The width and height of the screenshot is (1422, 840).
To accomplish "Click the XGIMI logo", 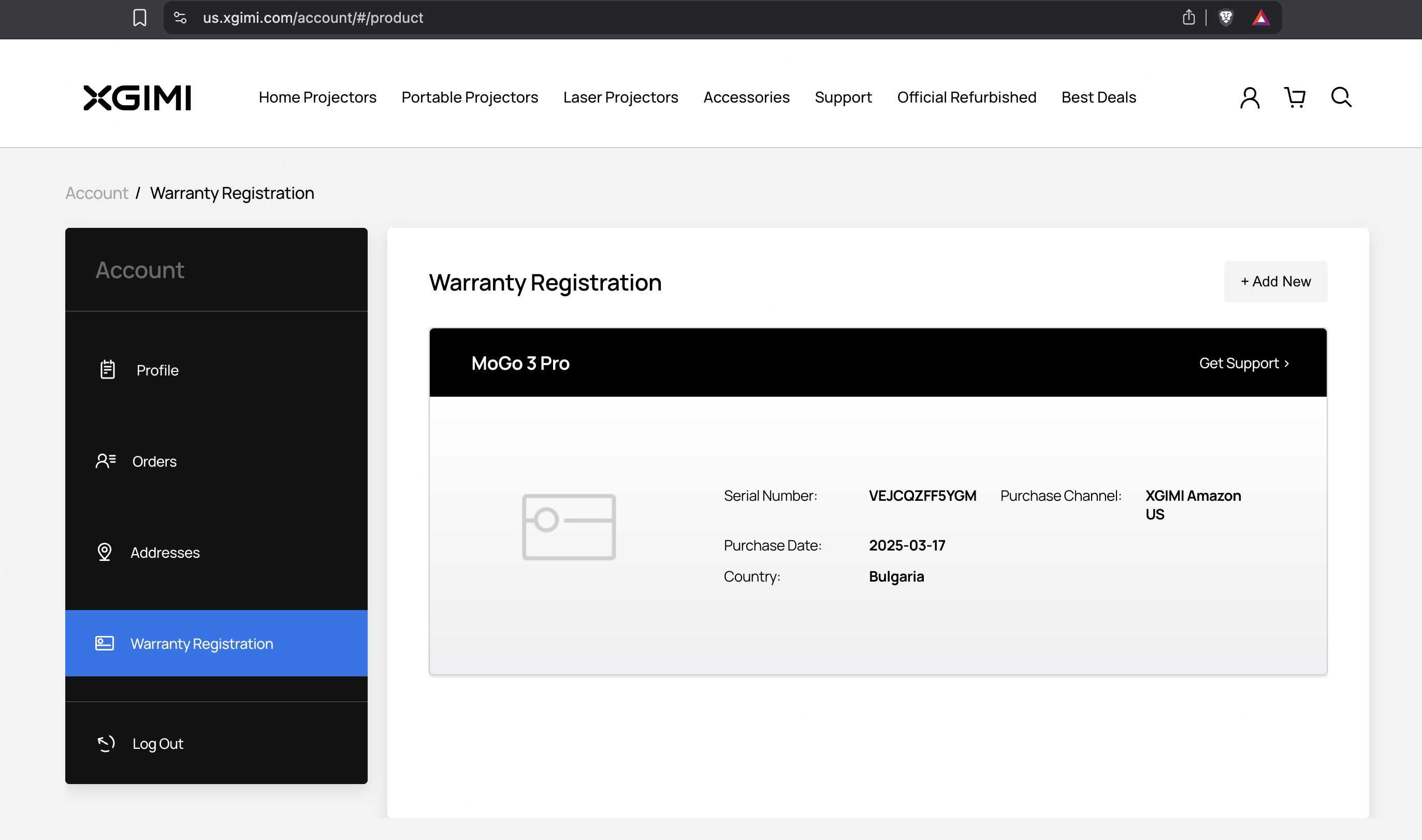I will click(x=137, y=97).
